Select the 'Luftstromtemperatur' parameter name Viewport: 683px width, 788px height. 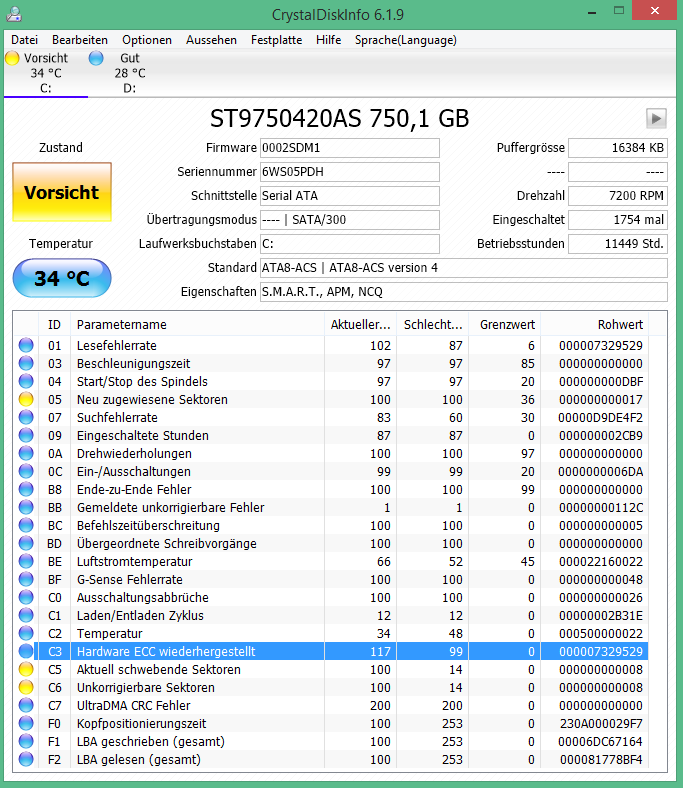pyautogui.click(x=134, y=561)
